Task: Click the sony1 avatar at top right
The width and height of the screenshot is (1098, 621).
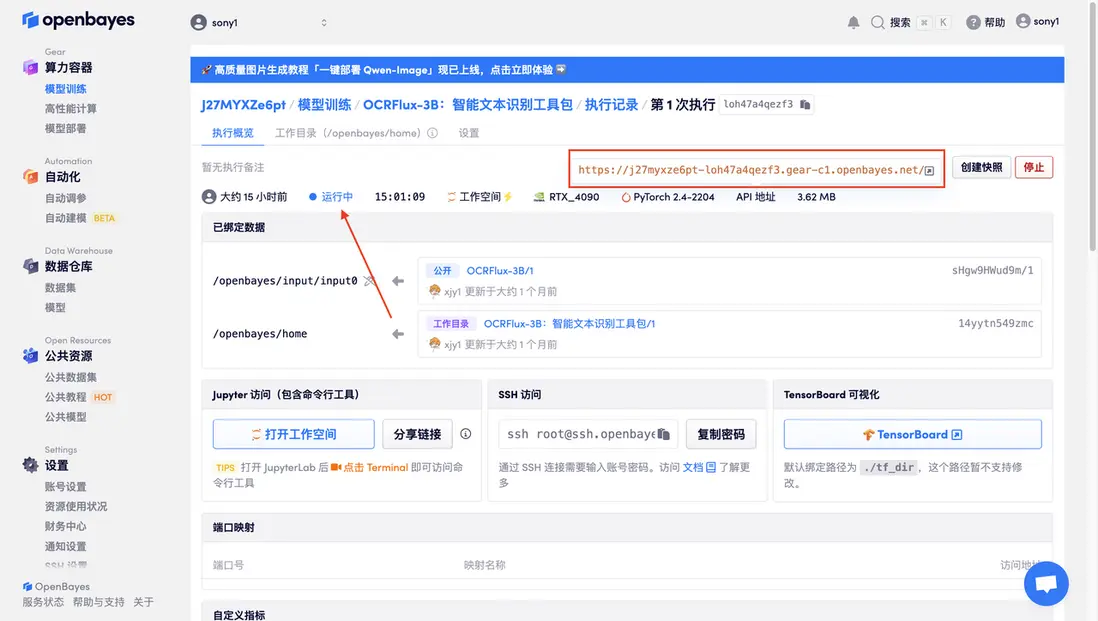Action: click(x=1023, y=21)
